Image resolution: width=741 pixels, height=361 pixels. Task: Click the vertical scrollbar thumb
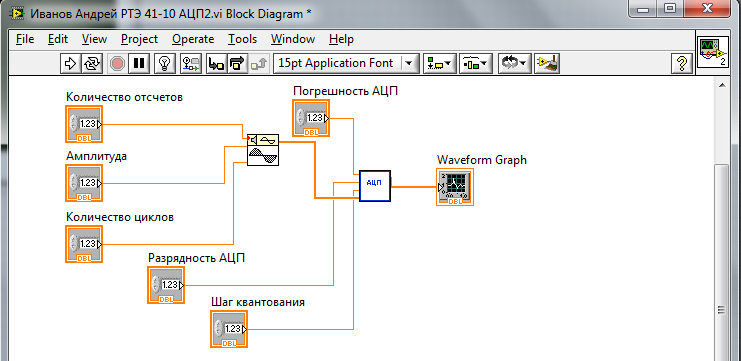tap(722, 262)
